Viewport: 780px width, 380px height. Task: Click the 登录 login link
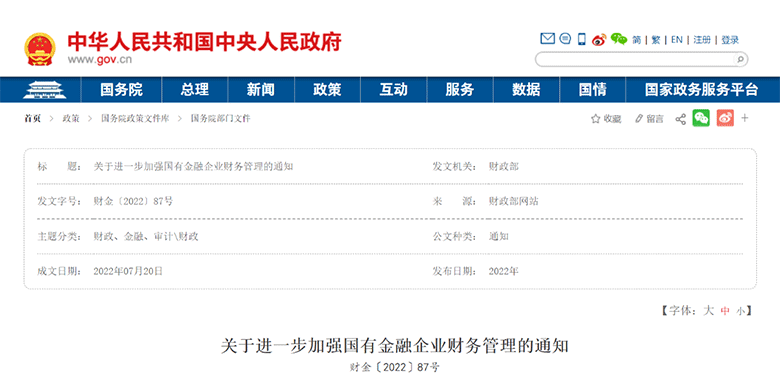click(x=730, y=40)
